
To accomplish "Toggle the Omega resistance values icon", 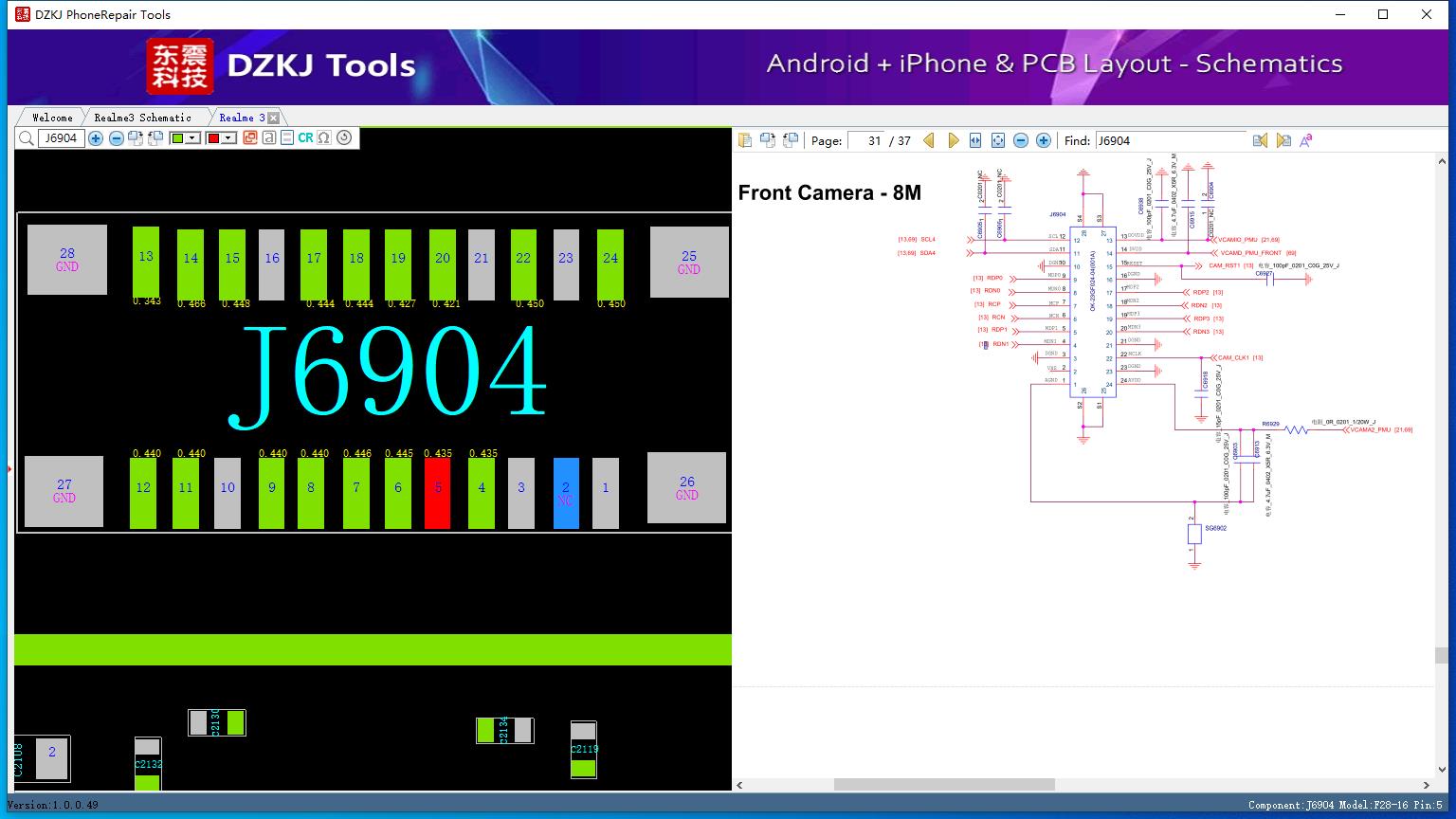I will click(324, 137).
